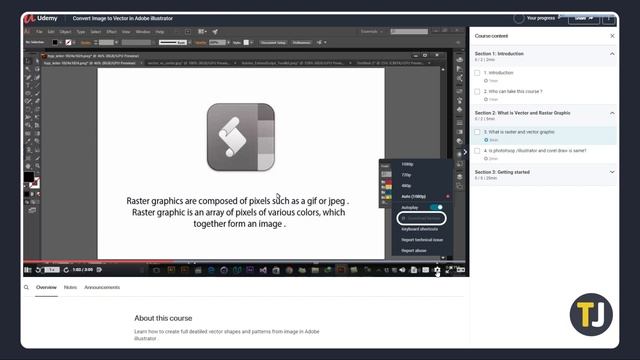
Task: Click the red video progress bar
Action: 99,262
